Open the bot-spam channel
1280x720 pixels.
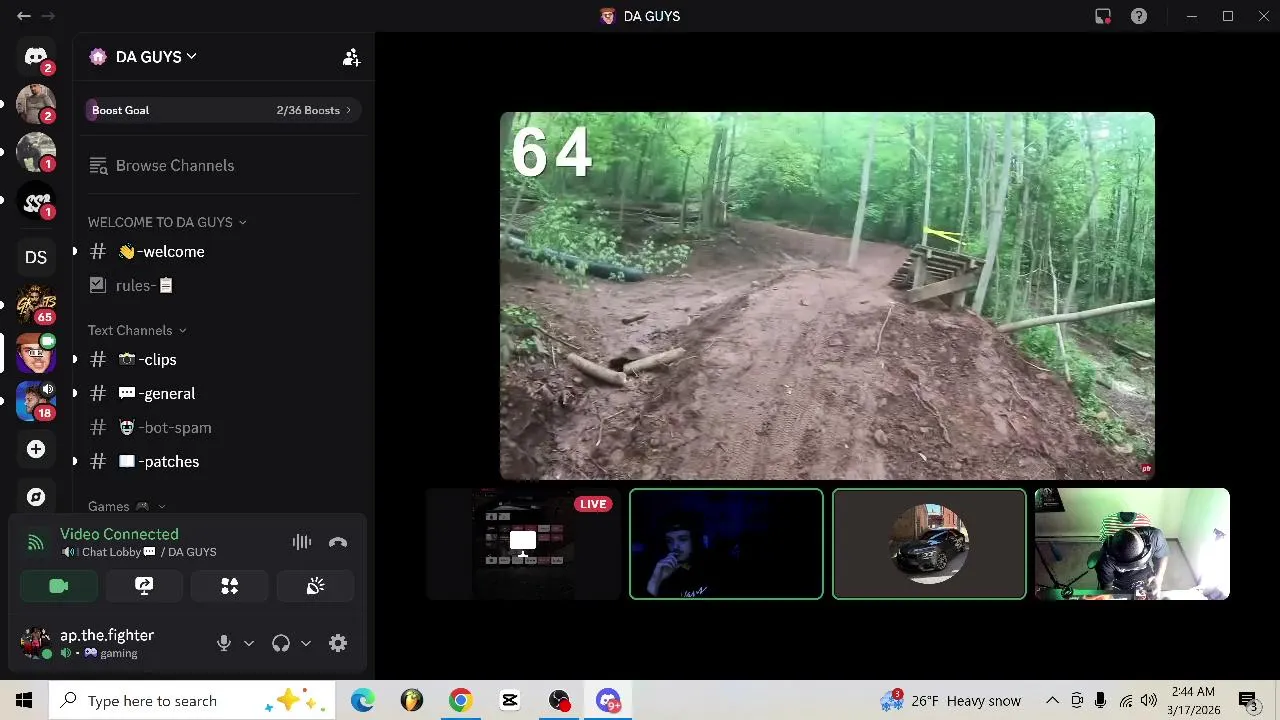click(x=221, y=428)
